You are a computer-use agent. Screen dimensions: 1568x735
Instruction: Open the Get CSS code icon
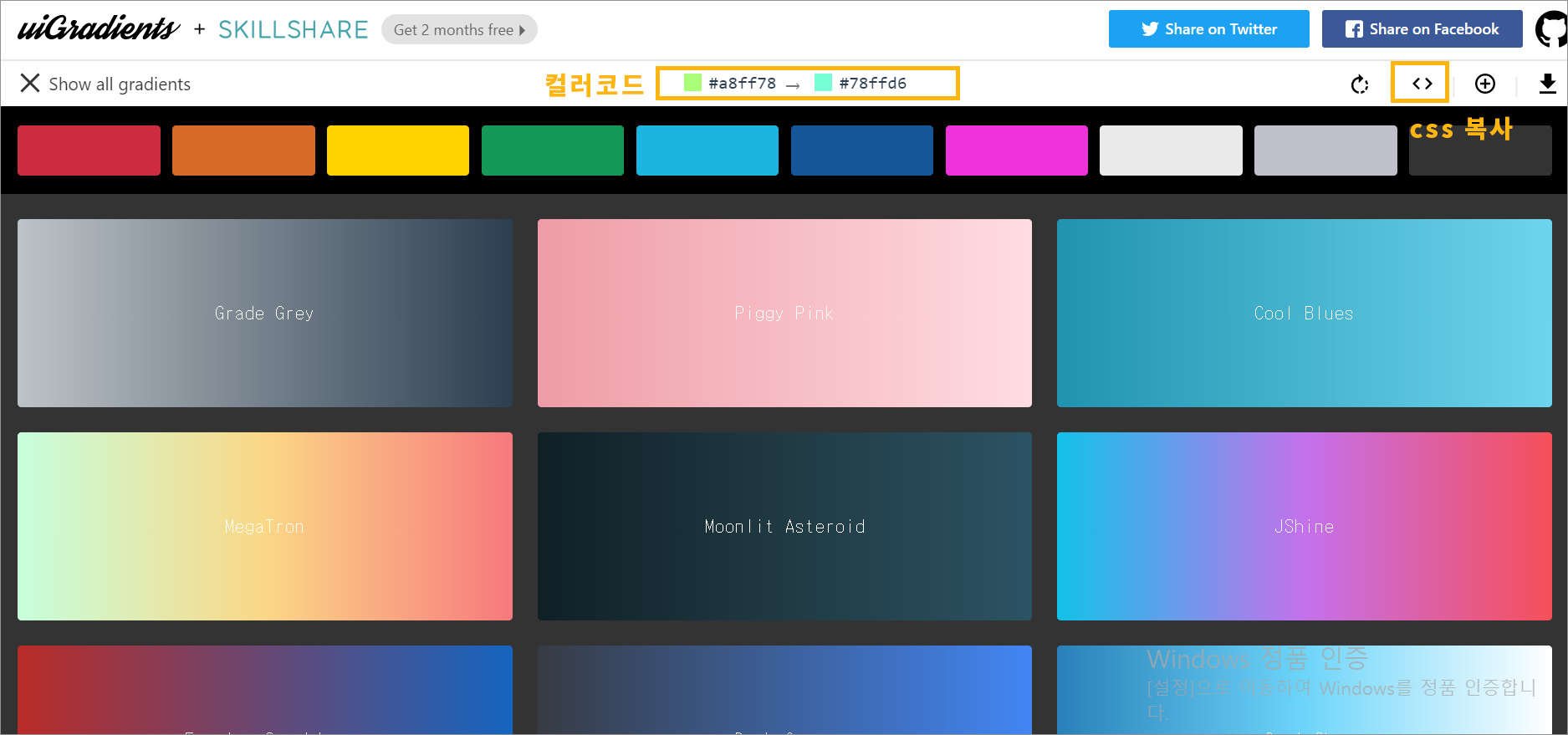coord(1422,84)
